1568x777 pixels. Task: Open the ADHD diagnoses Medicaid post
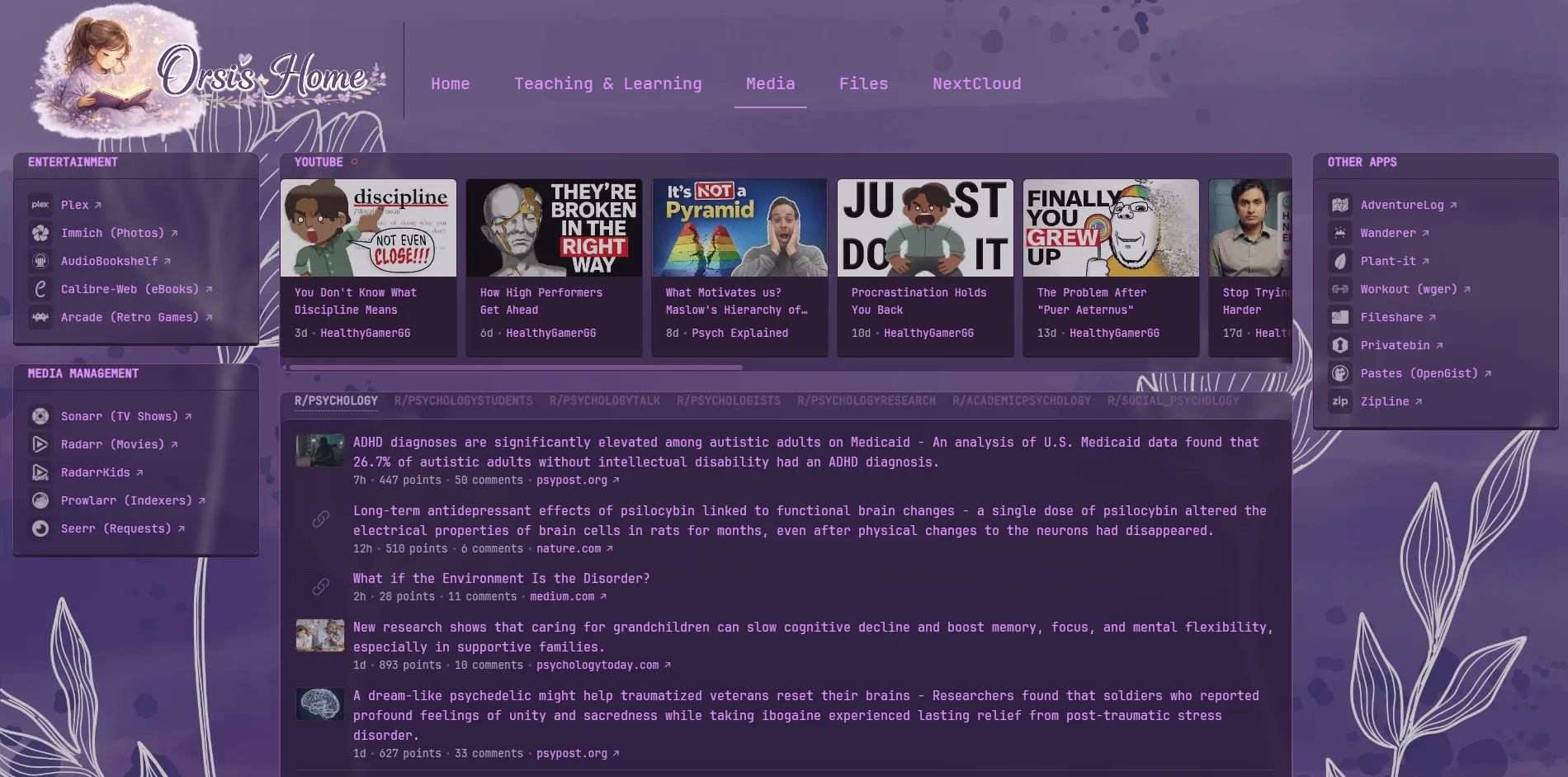tap(806, 452)
